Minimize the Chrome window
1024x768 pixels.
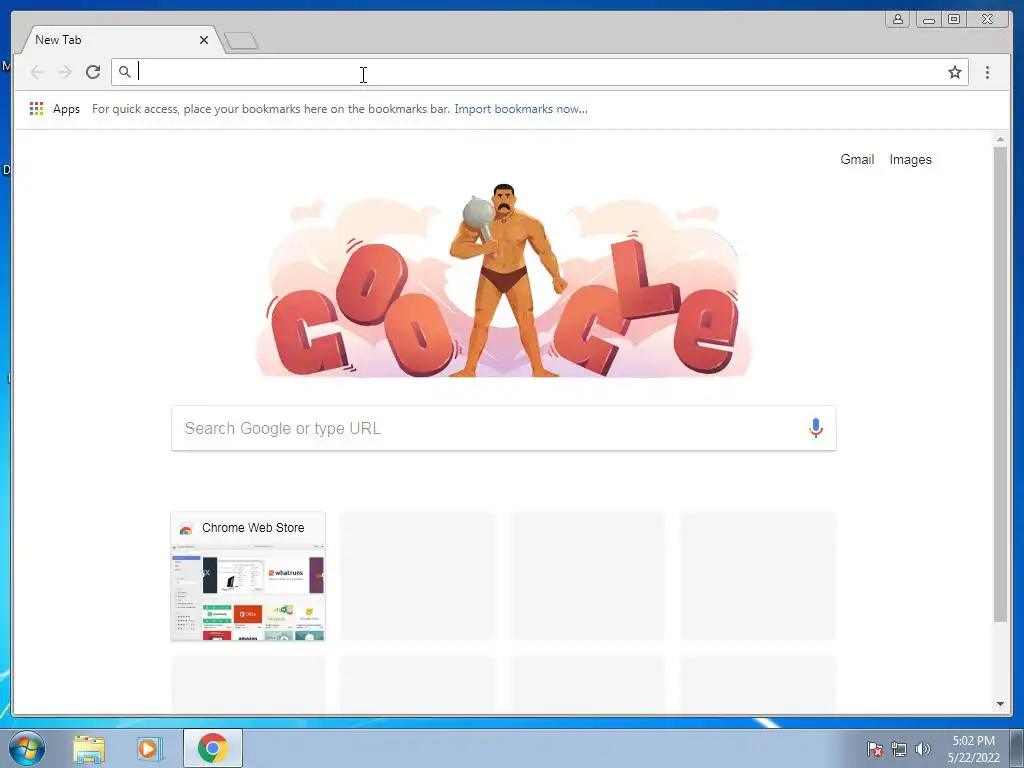pos(929,19)
